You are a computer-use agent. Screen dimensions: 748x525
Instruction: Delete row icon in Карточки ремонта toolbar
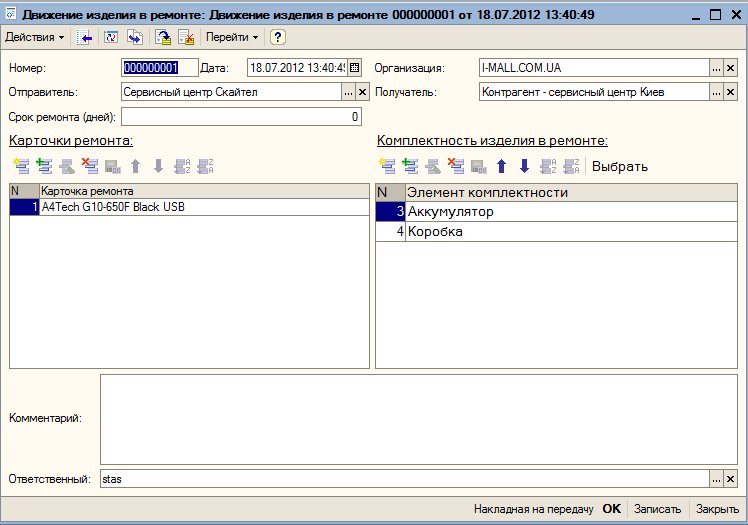90,166
